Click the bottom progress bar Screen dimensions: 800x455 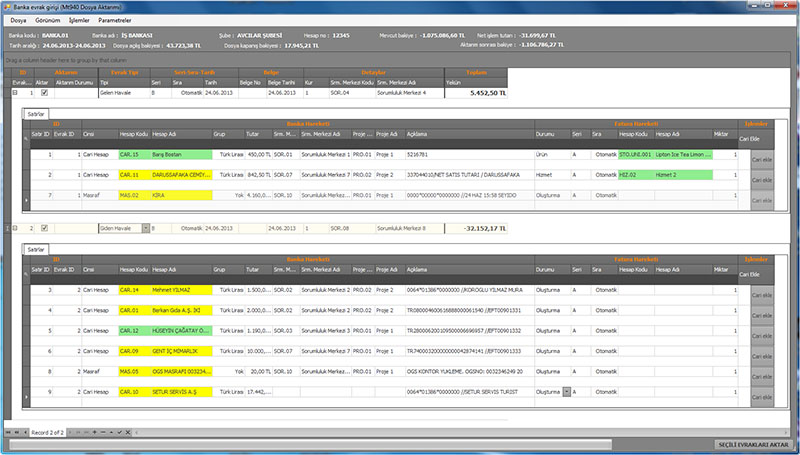(x=310, y=445)
